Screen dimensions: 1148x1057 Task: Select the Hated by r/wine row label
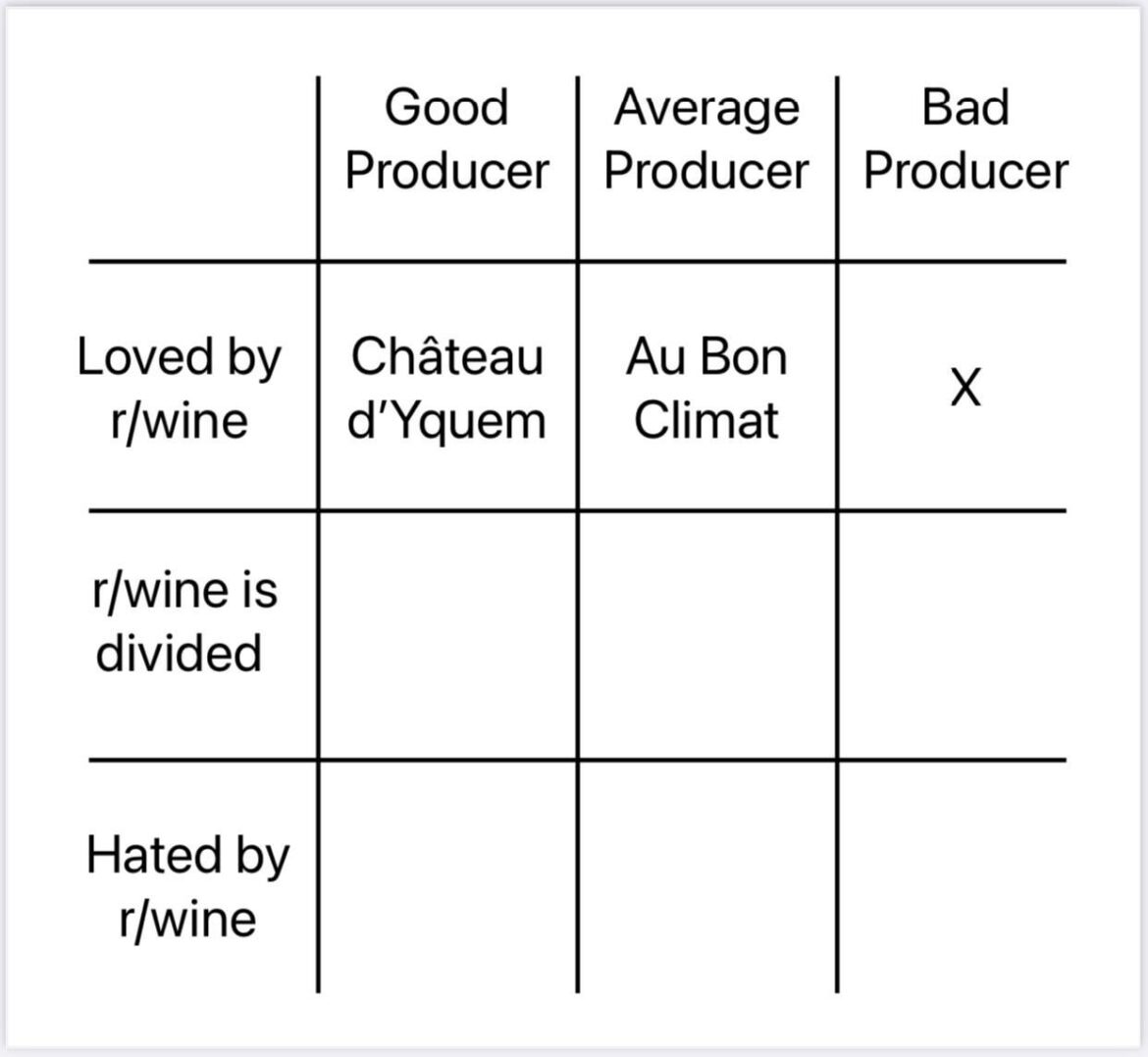(x=187, y=886)
